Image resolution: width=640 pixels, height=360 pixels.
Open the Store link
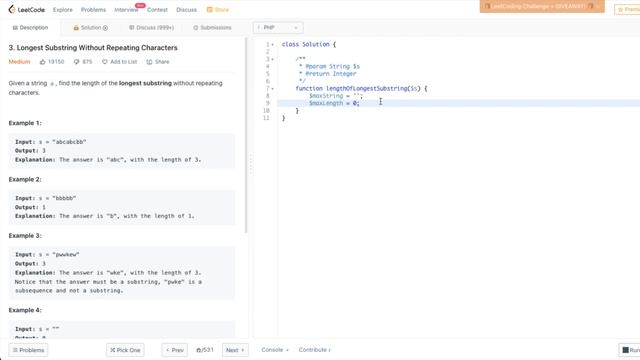tap(218, 10)
